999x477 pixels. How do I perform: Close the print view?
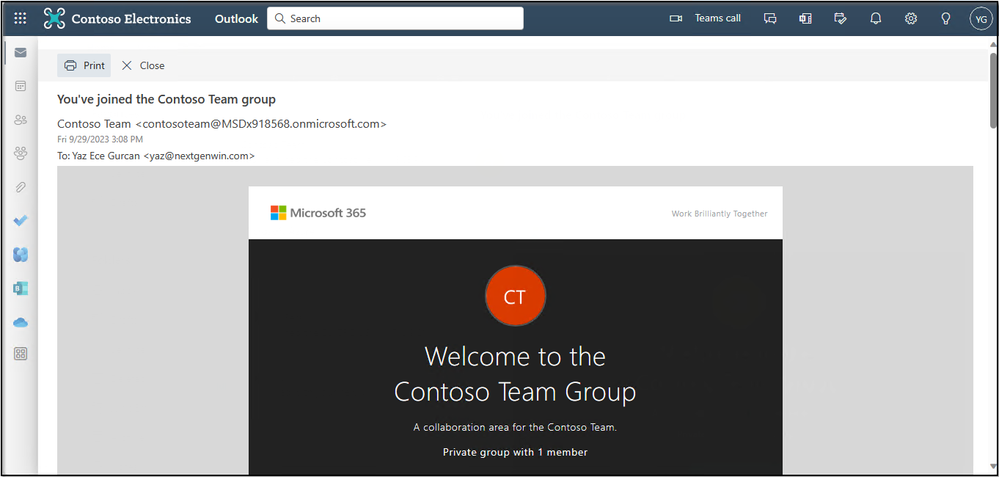(x=143, y=66)
